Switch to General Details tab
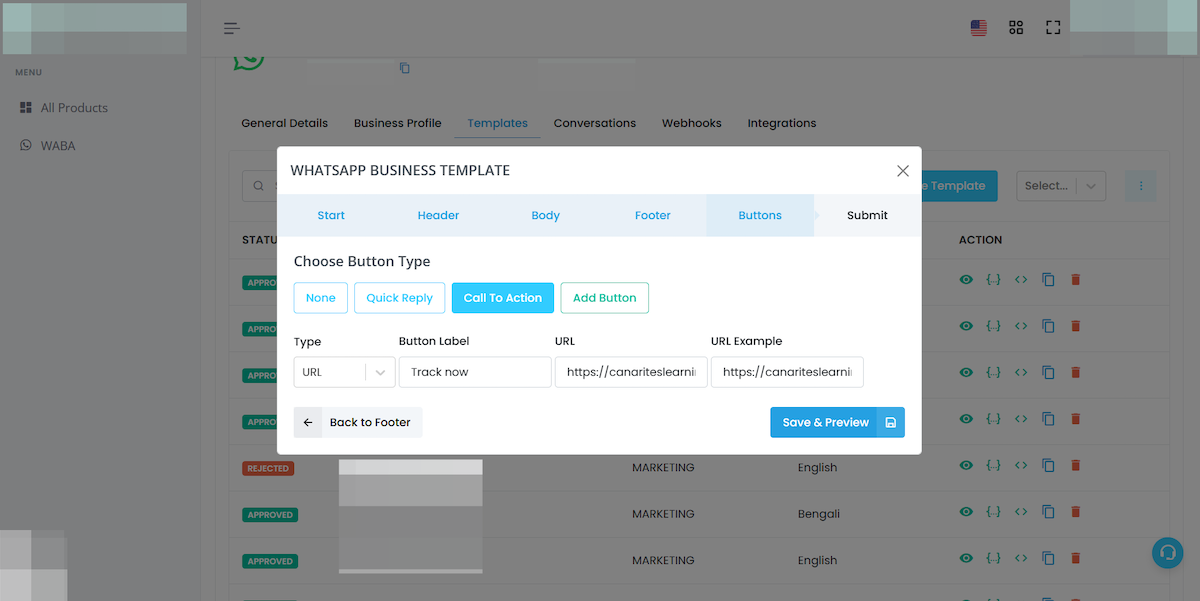This screenshot has height=601, width=1200. point(285,123)
